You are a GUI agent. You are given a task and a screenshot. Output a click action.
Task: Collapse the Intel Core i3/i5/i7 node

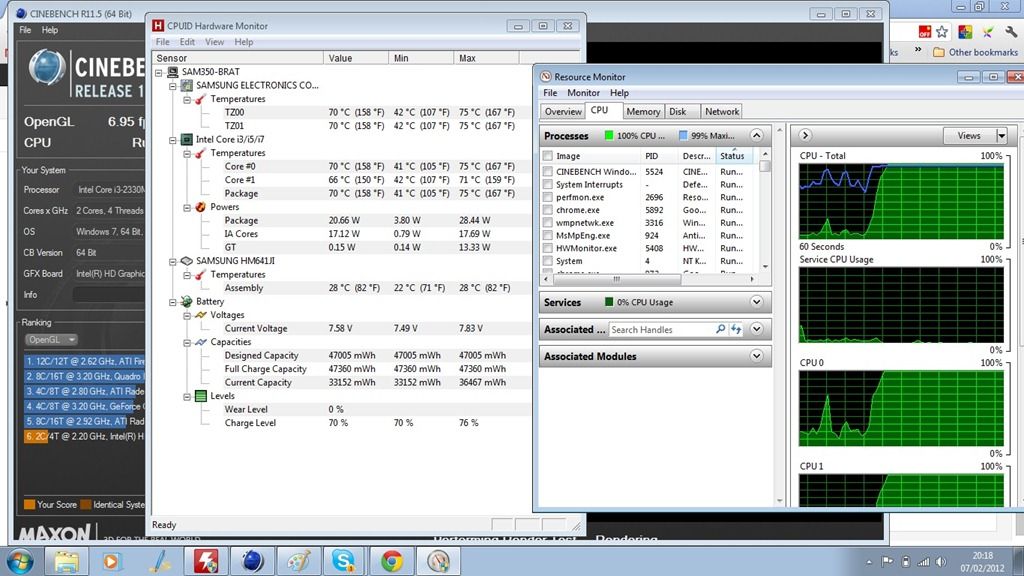[172, 140]
